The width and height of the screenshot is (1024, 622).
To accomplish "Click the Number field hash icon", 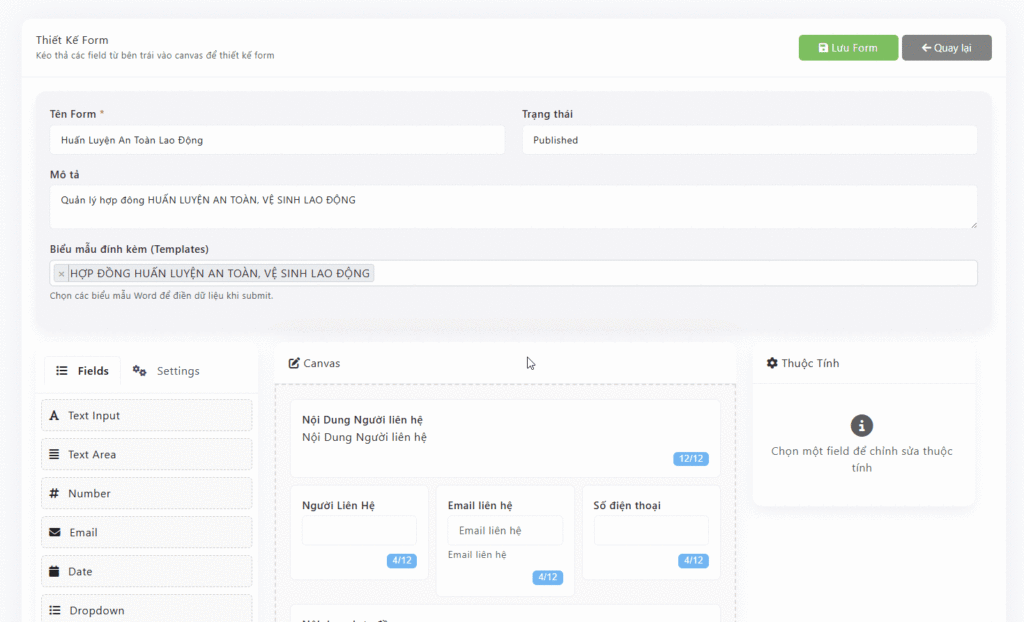I will tap(54, 494).
